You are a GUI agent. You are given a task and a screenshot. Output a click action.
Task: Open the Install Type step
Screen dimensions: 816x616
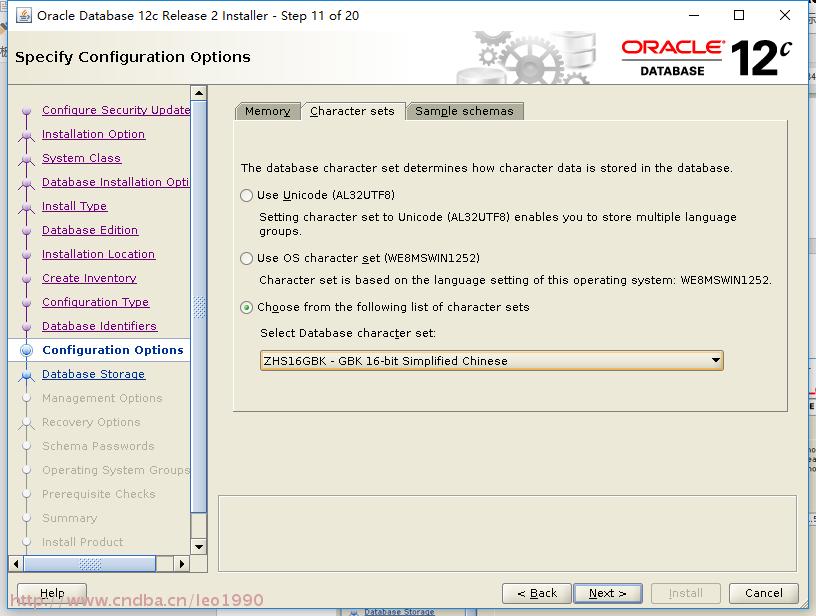click(74, 206)
